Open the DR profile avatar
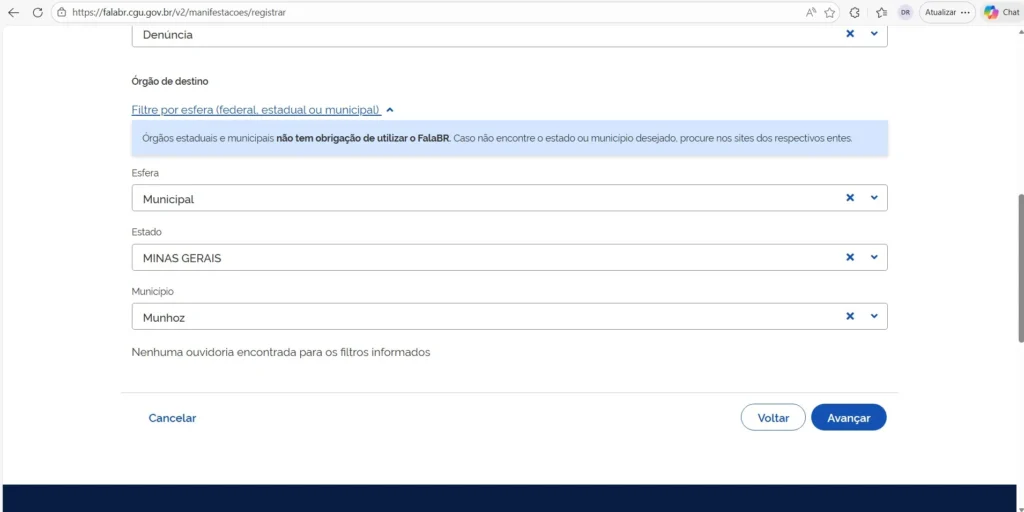This screenshot has width=1024, height=512. click(x=905, y=13)
